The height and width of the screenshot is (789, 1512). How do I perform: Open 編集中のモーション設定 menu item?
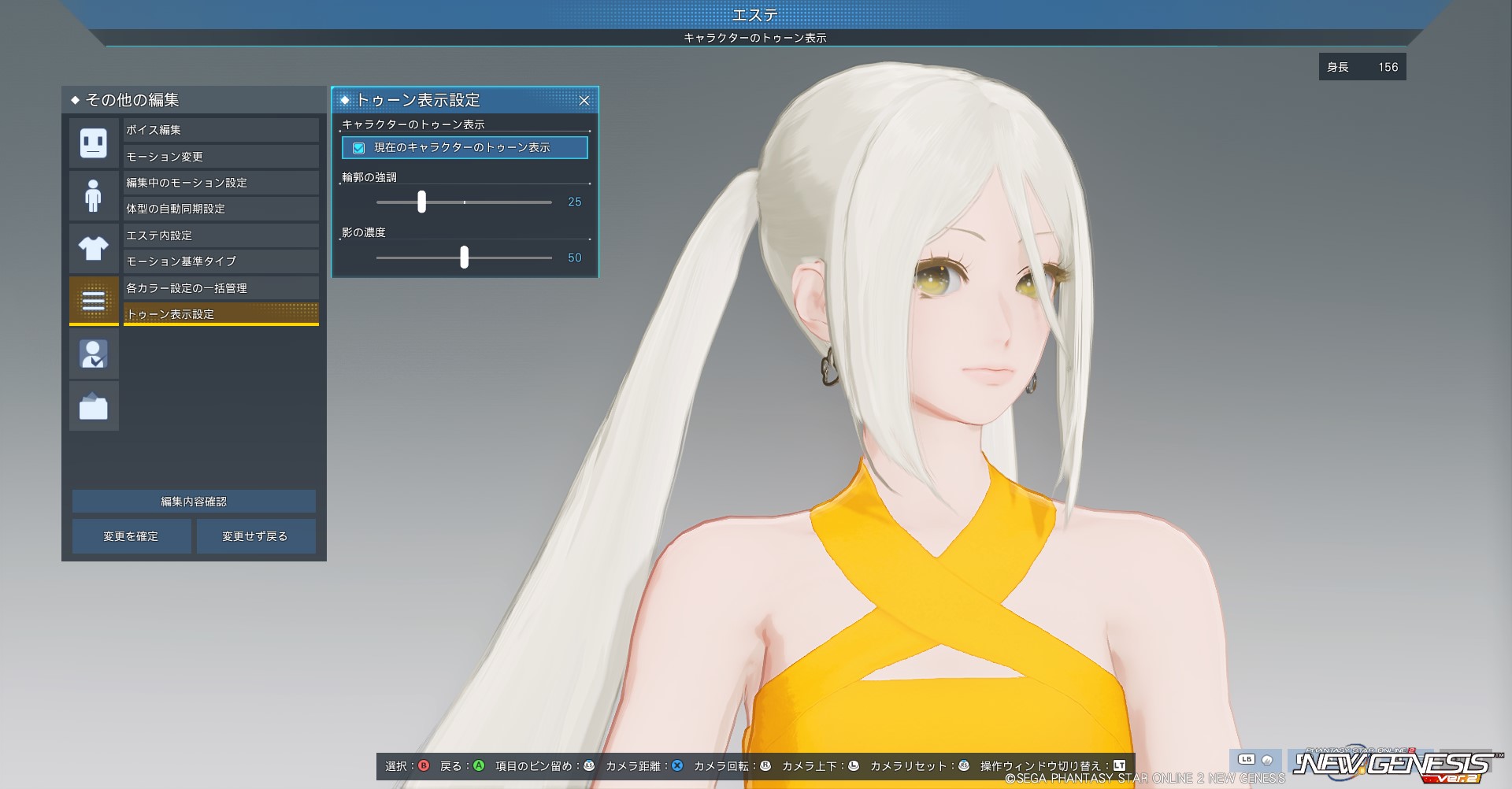[220, 183]
